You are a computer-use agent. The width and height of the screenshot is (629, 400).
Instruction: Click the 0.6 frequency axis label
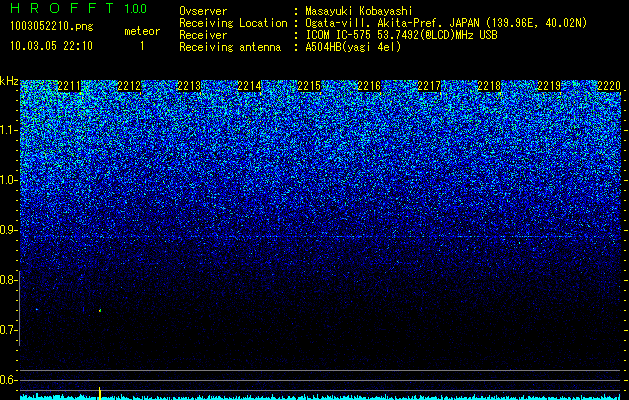coord(8,380)
